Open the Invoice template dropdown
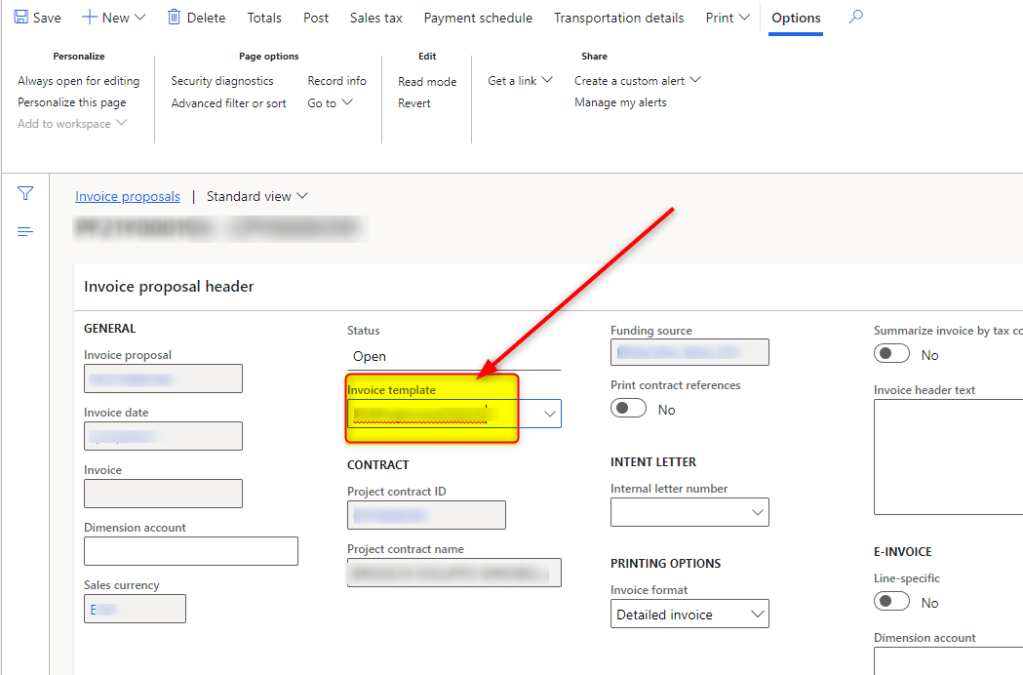This screenshot has height=675, width=1023. pos(549,413)
